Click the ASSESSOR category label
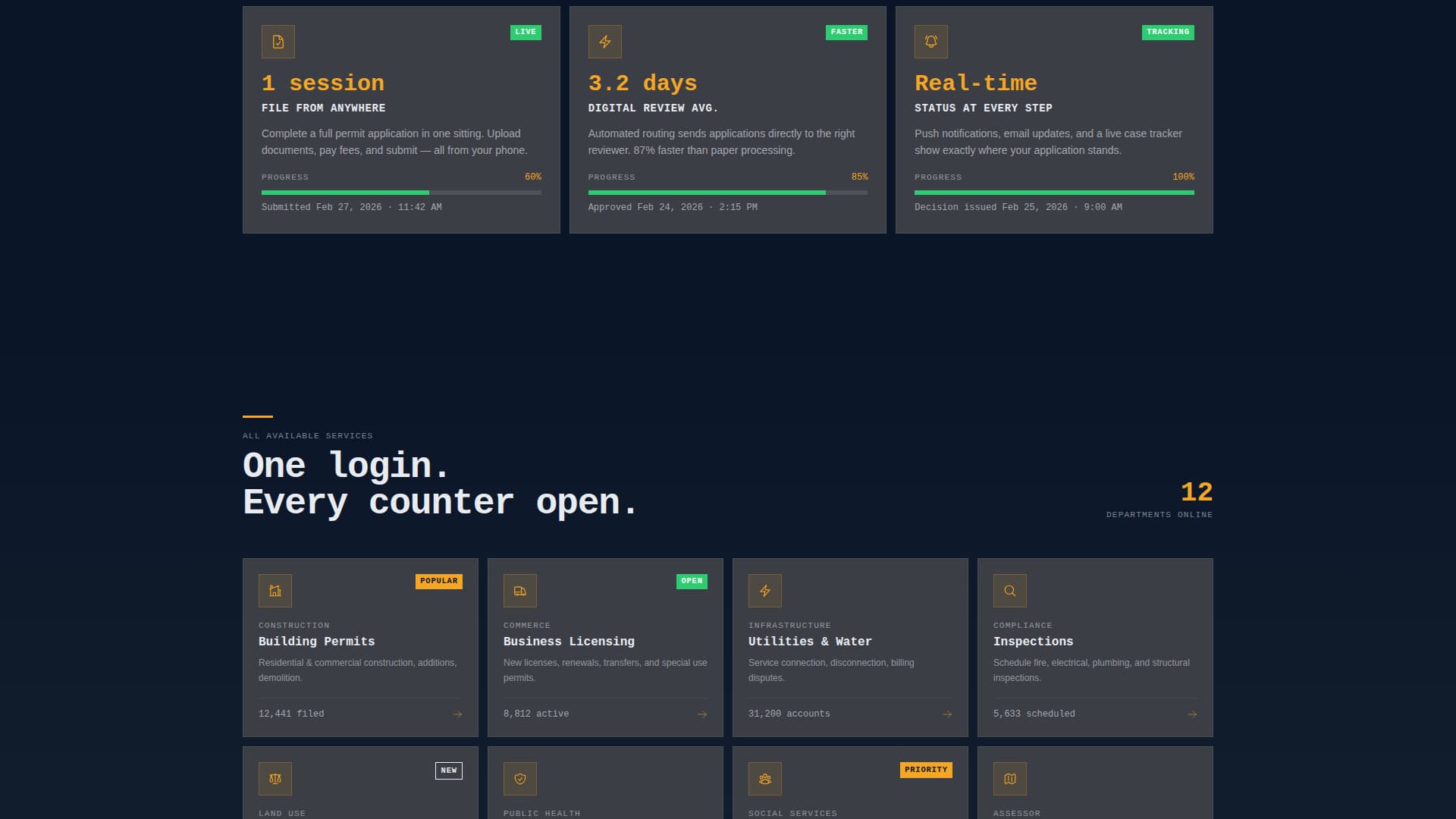Viewport: 1456px width, 819px height. point(1017,814)
